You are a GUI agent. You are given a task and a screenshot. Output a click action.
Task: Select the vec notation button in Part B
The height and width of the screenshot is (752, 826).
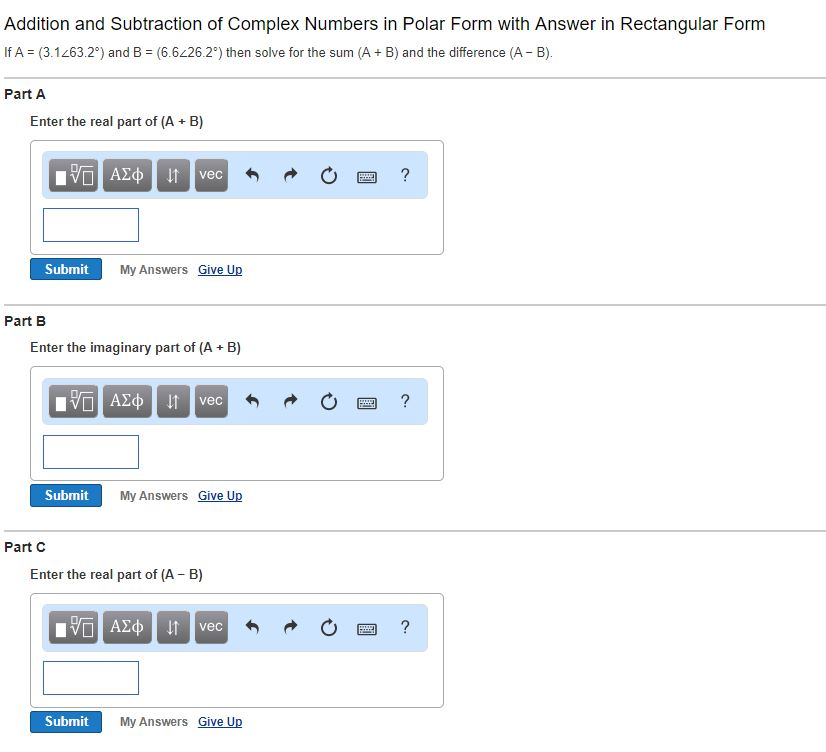pyautogui.click(x=211, y=401)
